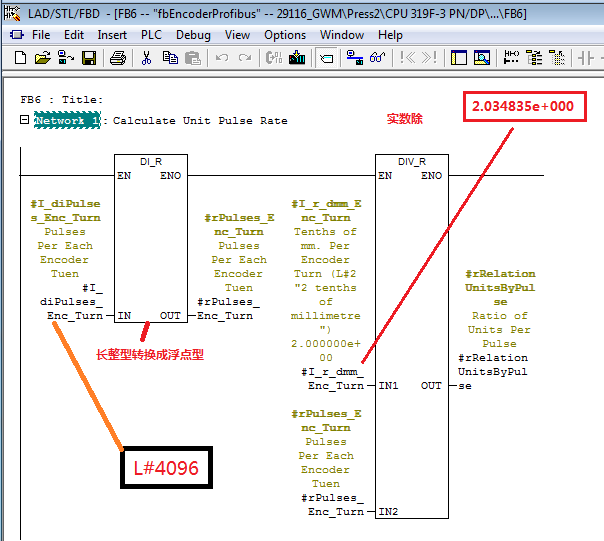The image size is (604, 541).
Task: Click the Print icon in the toolbar
Action: (x=117, y=58)
